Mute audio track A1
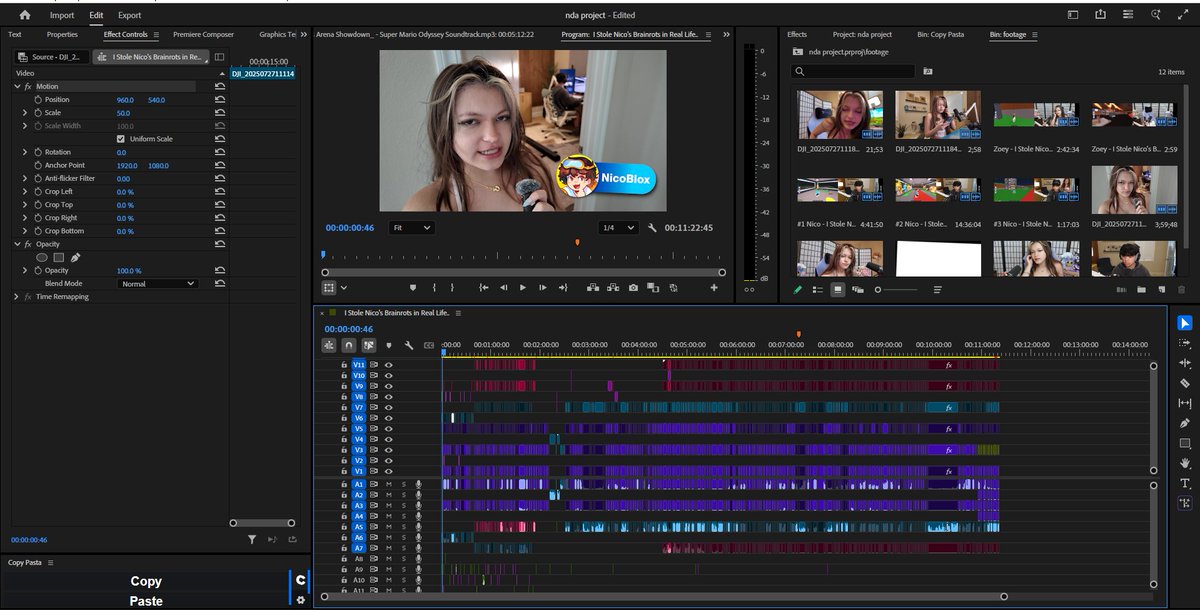This screenshot has width=1200, height=610. [x=389, y=484]
